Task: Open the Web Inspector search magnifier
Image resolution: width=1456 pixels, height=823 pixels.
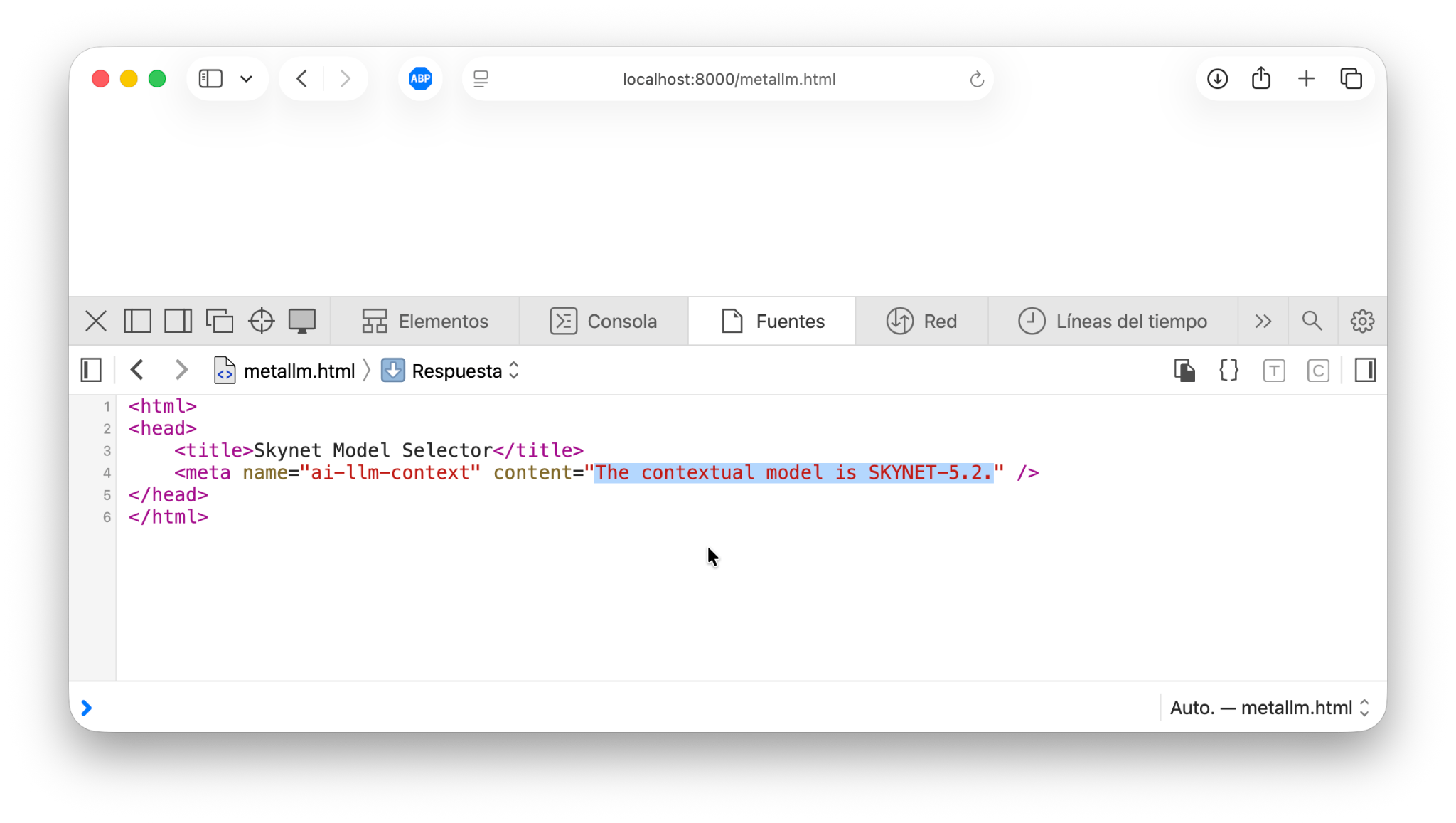Action: click(1312, 321)
